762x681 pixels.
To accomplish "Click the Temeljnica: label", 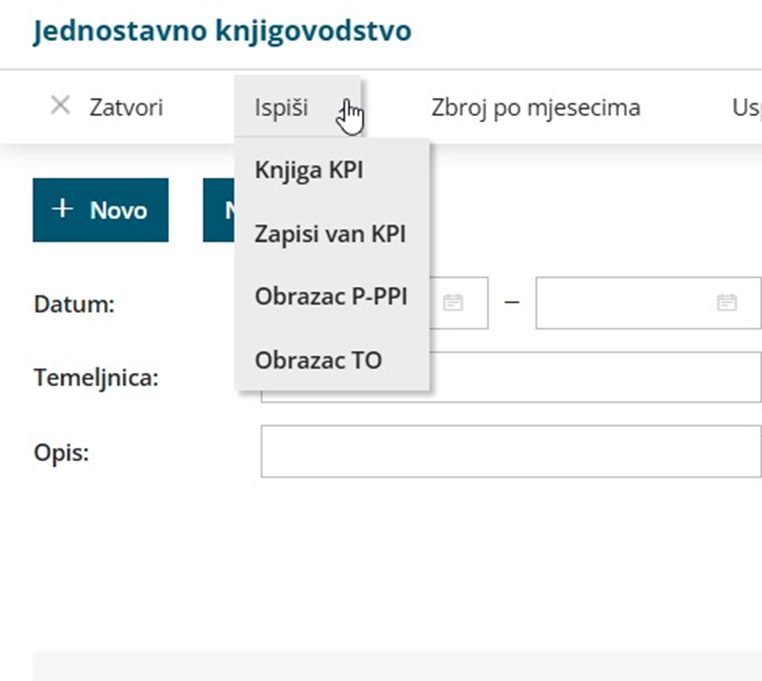I will [x=96, y=378].
